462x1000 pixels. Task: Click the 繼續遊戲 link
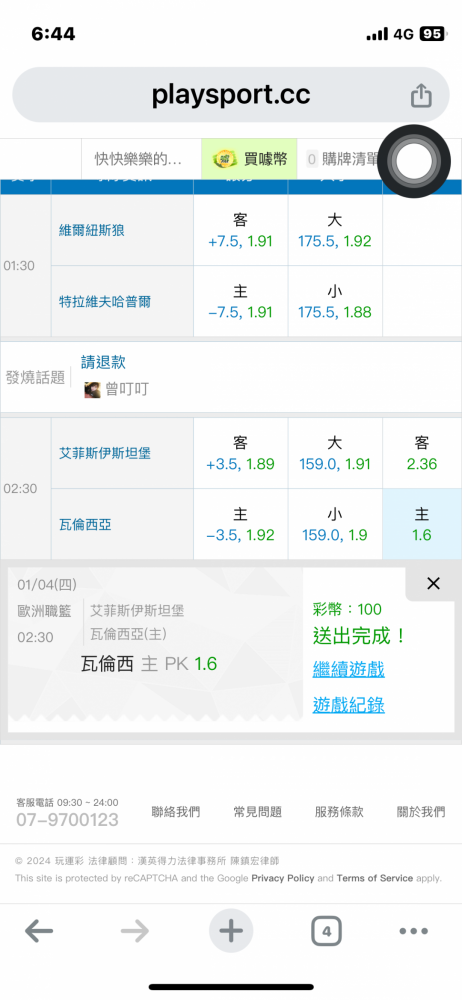pos(348,670)
